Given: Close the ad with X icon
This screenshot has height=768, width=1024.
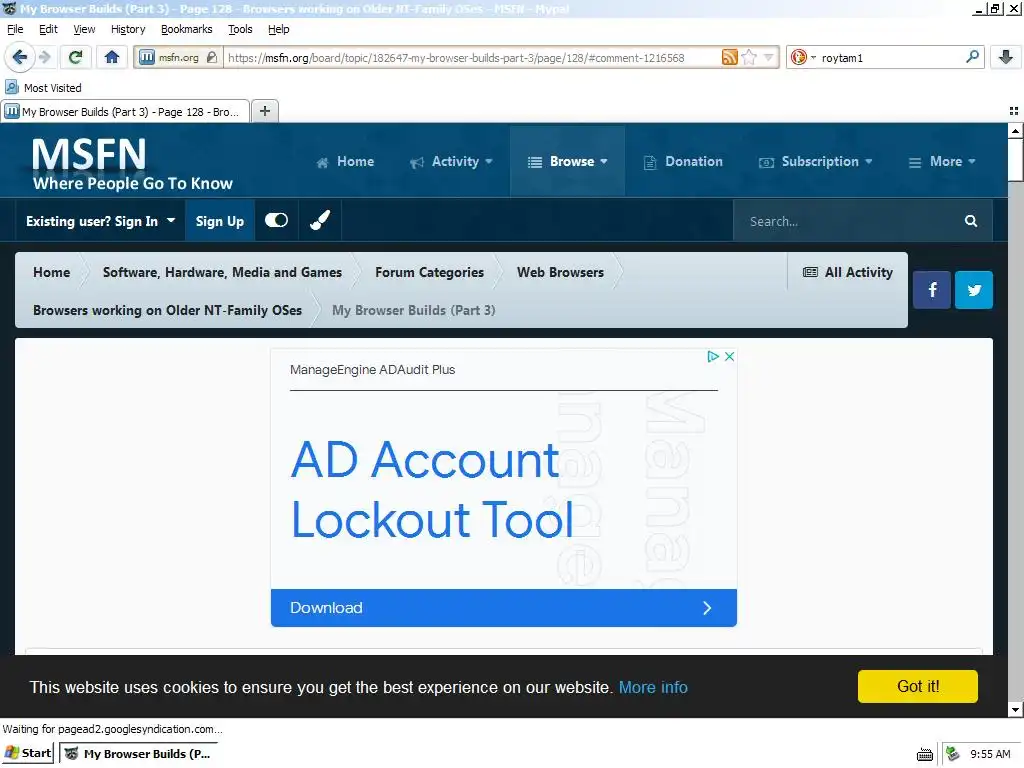Looking at the screenshot, I should coord(729,357).
